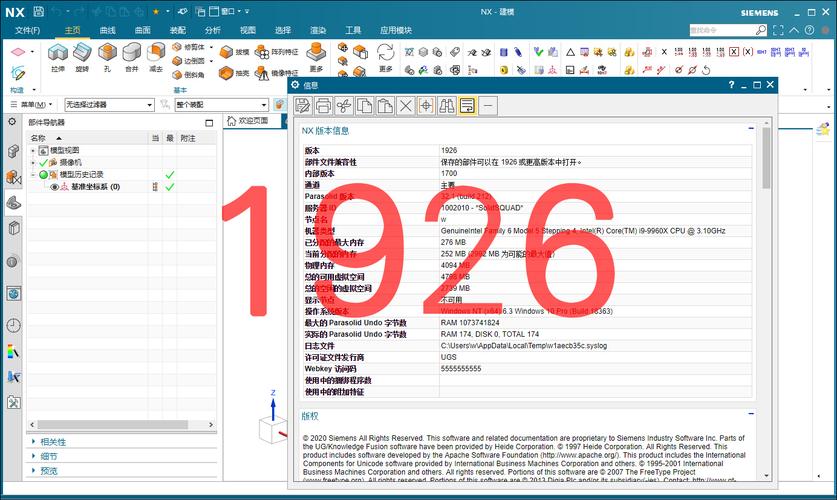837x500 pixels.
Task: Expand the 摄像机 tree node
Action: click(x=33, y=162)
